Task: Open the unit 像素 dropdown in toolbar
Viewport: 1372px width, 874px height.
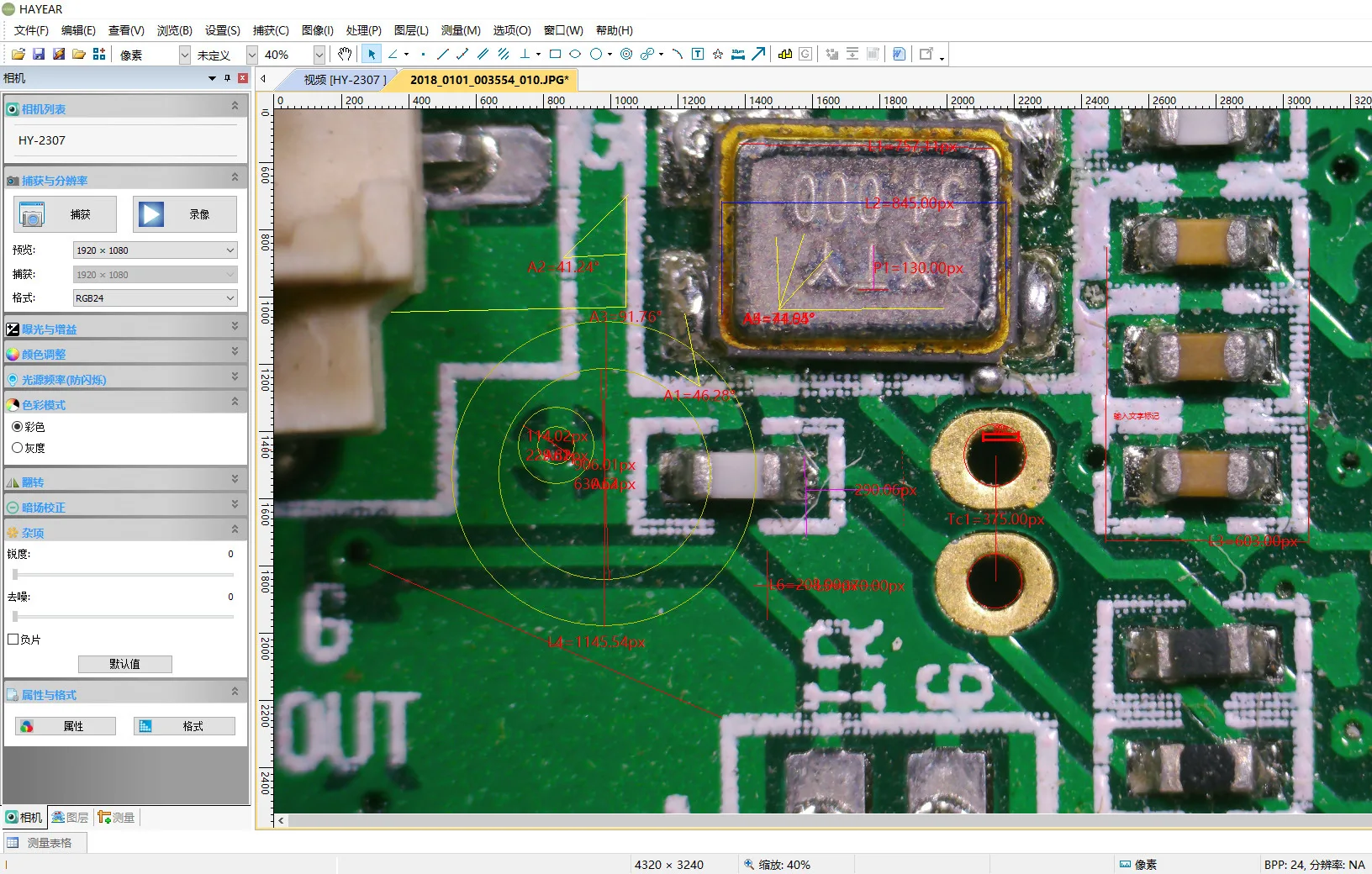Action: click(x=184, y=55)
